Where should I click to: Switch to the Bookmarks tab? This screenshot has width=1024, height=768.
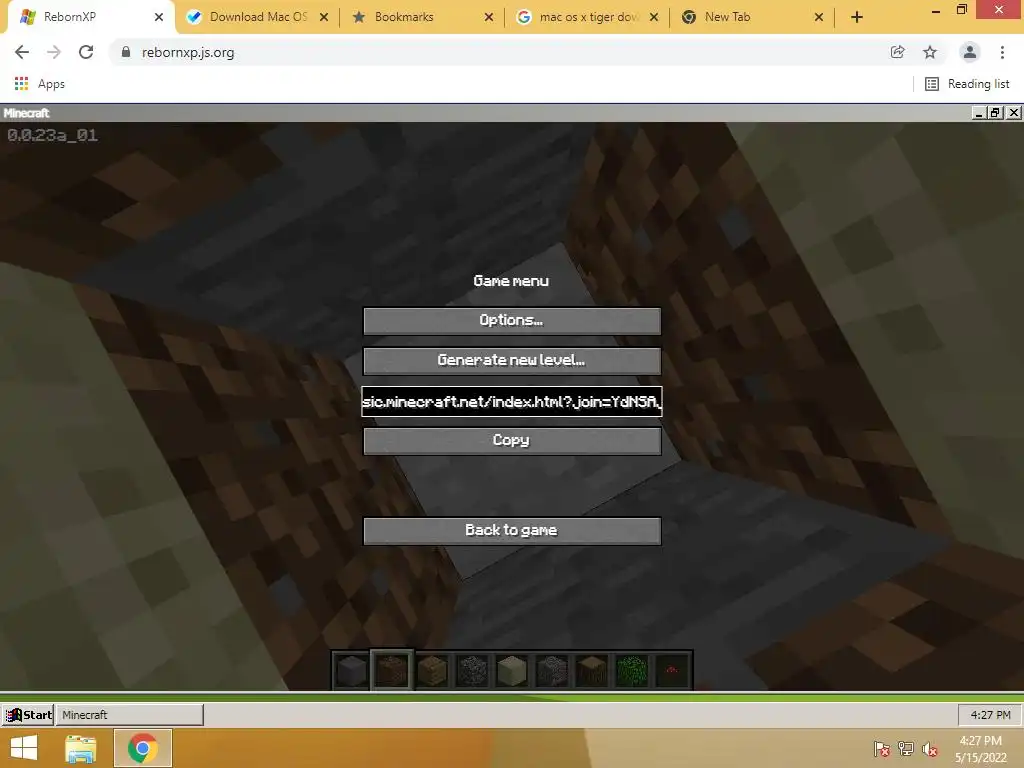(x=422, y=17)
